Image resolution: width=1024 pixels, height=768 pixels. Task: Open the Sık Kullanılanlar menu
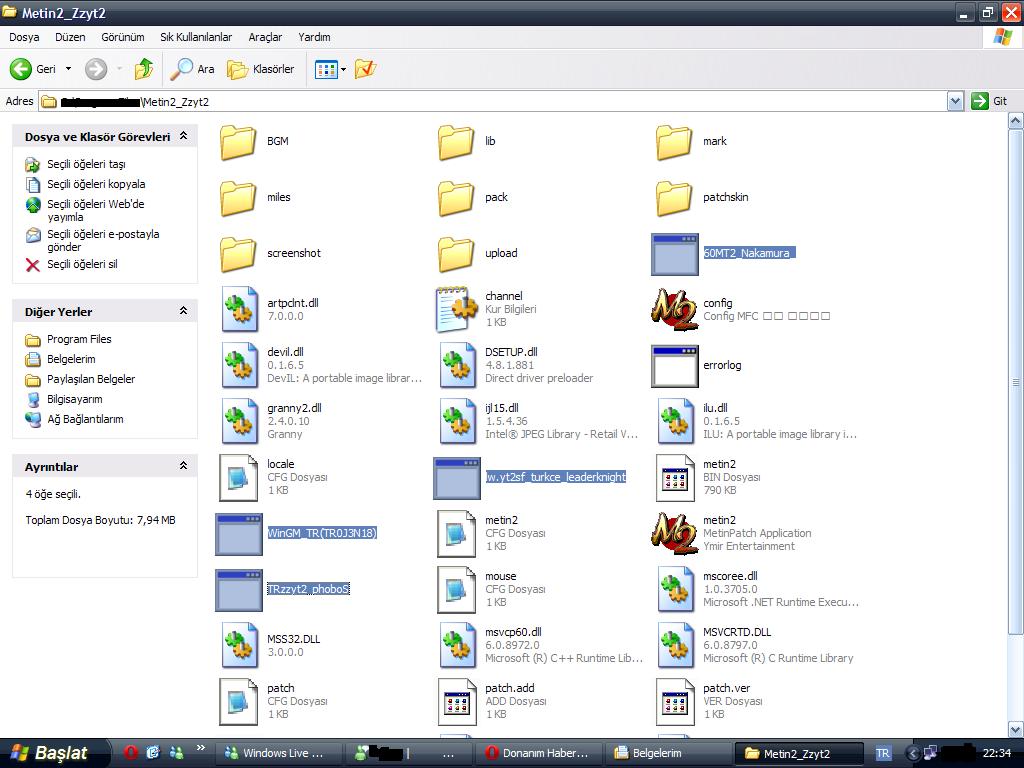tap(196, 37)
